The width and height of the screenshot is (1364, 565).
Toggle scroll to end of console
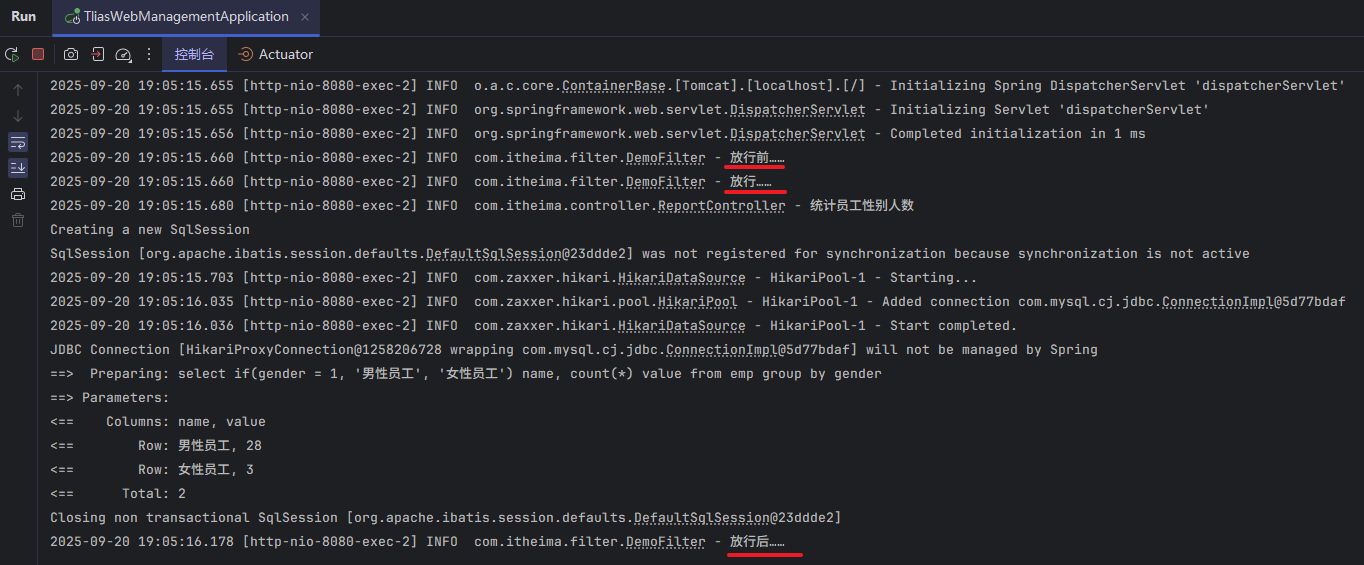[18, 168]
